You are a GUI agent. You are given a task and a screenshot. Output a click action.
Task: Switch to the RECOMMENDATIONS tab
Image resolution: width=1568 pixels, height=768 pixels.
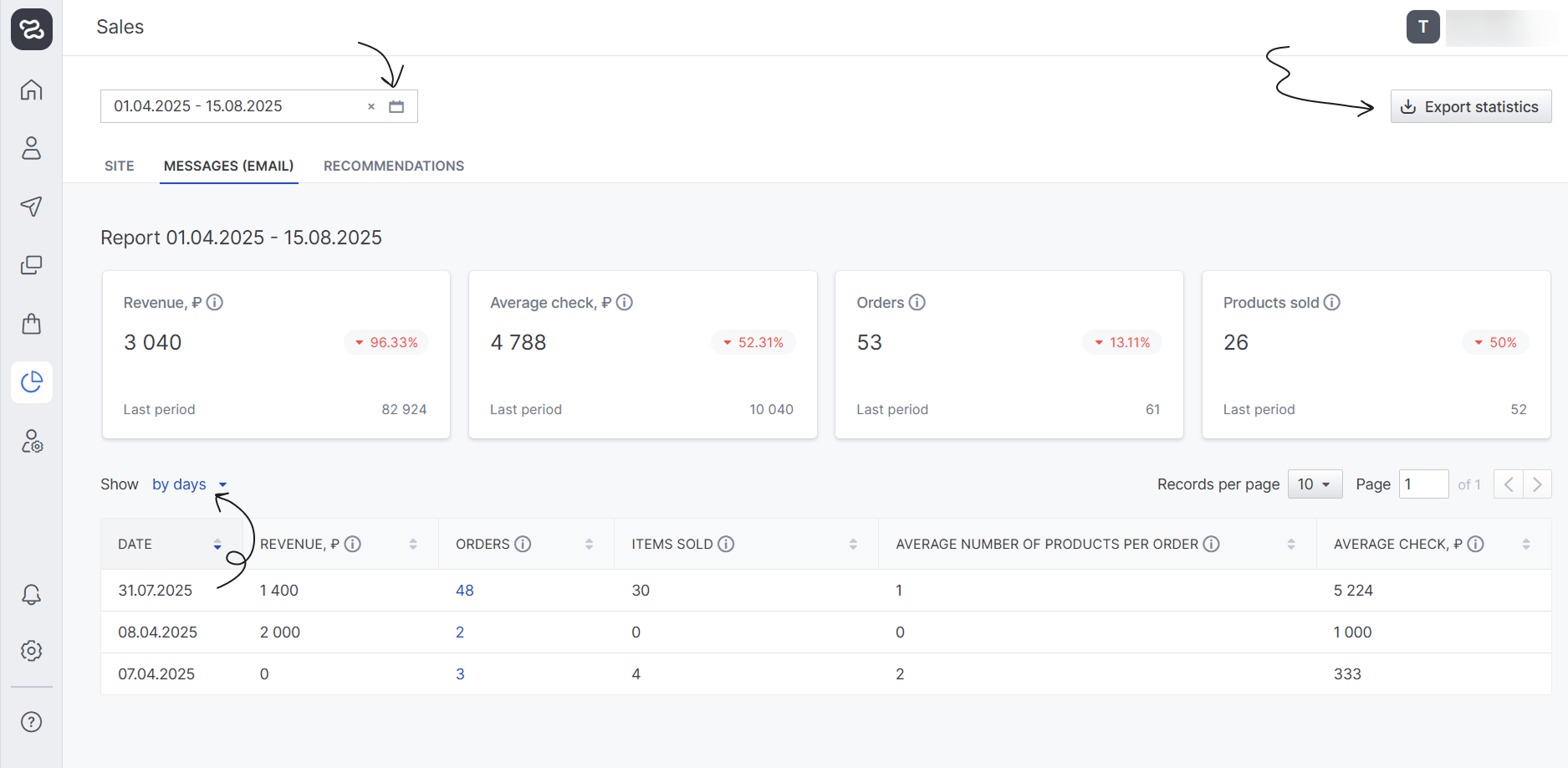tap(393, 166)
